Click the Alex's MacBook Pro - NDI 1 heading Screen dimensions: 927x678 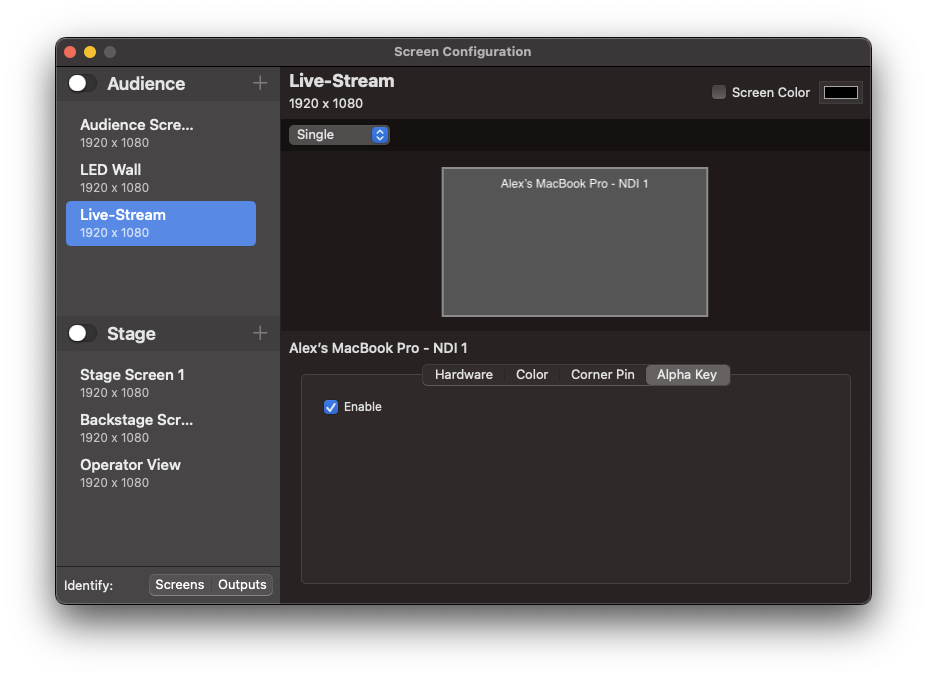pos(378,348)
